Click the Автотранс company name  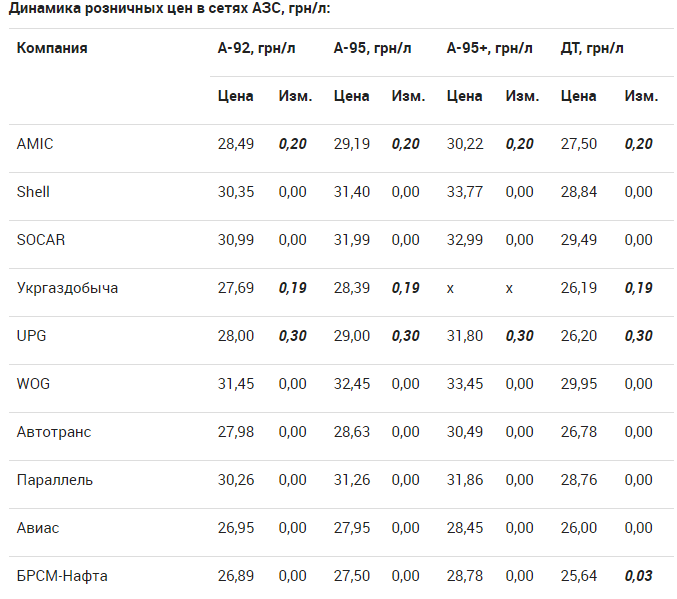[54, 432]
